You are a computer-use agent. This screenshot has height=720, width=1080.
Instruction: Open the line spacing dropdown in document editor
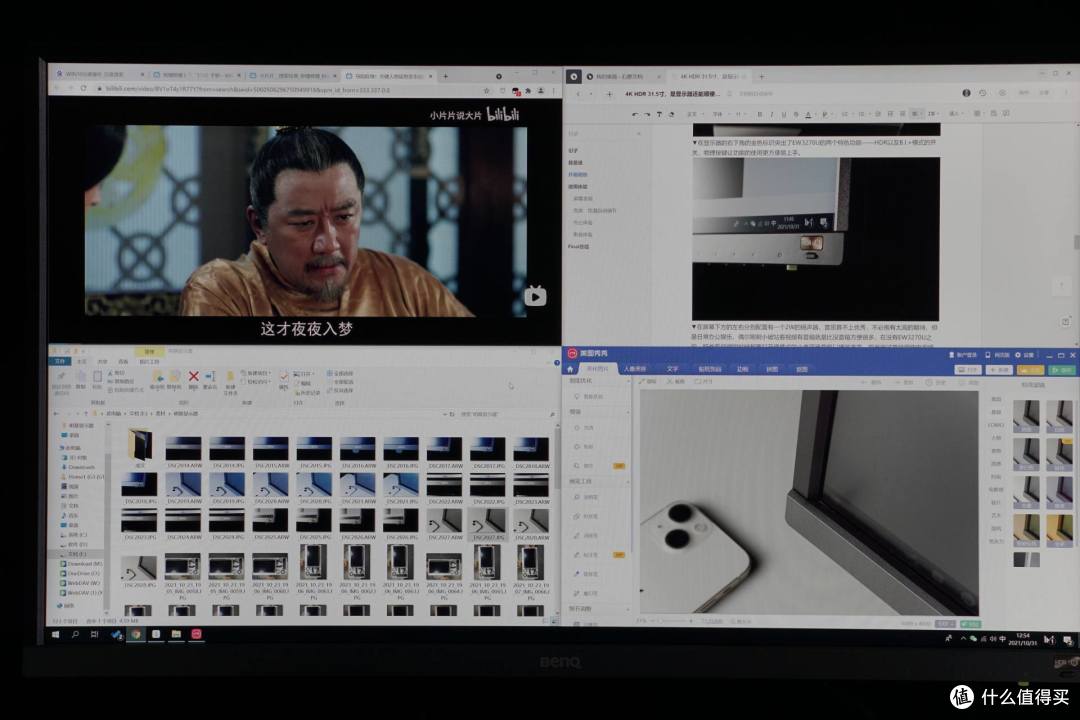pyautogui.click(x=932, y=114)
